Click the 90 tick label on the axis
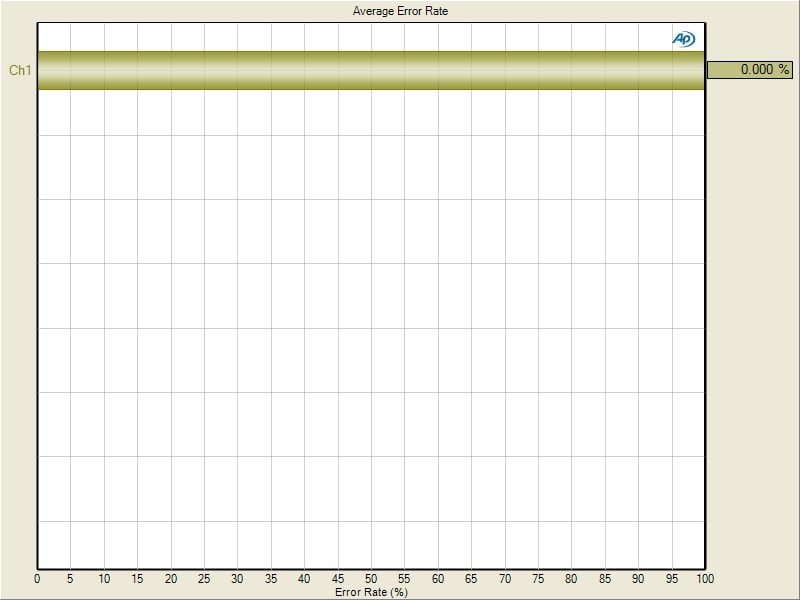This screenshot has height=600, width=800. pos(638,578)
